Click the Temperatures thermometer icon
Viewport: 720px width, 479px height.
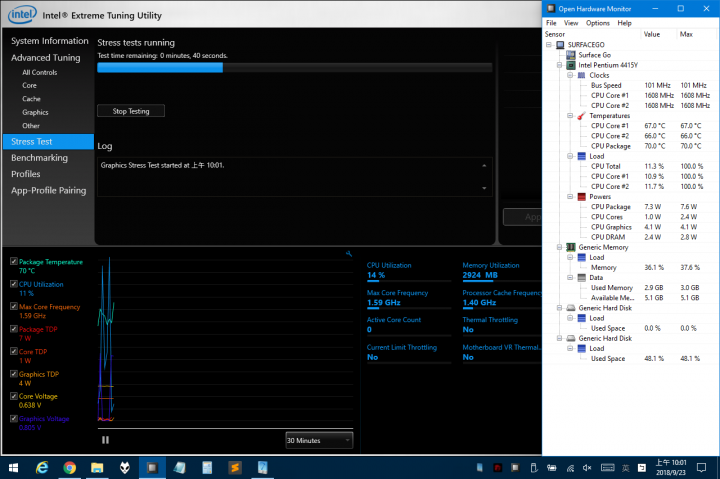click(581, 115)
